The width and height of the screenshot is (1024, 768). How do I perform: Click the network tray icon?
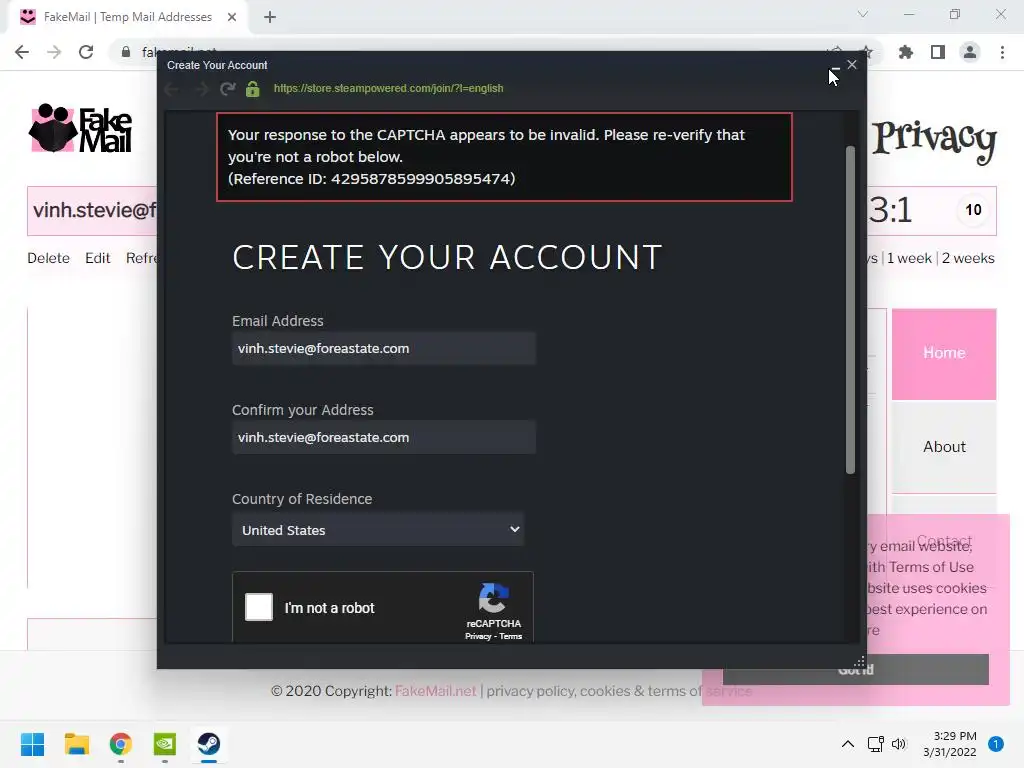click(875, 744)
